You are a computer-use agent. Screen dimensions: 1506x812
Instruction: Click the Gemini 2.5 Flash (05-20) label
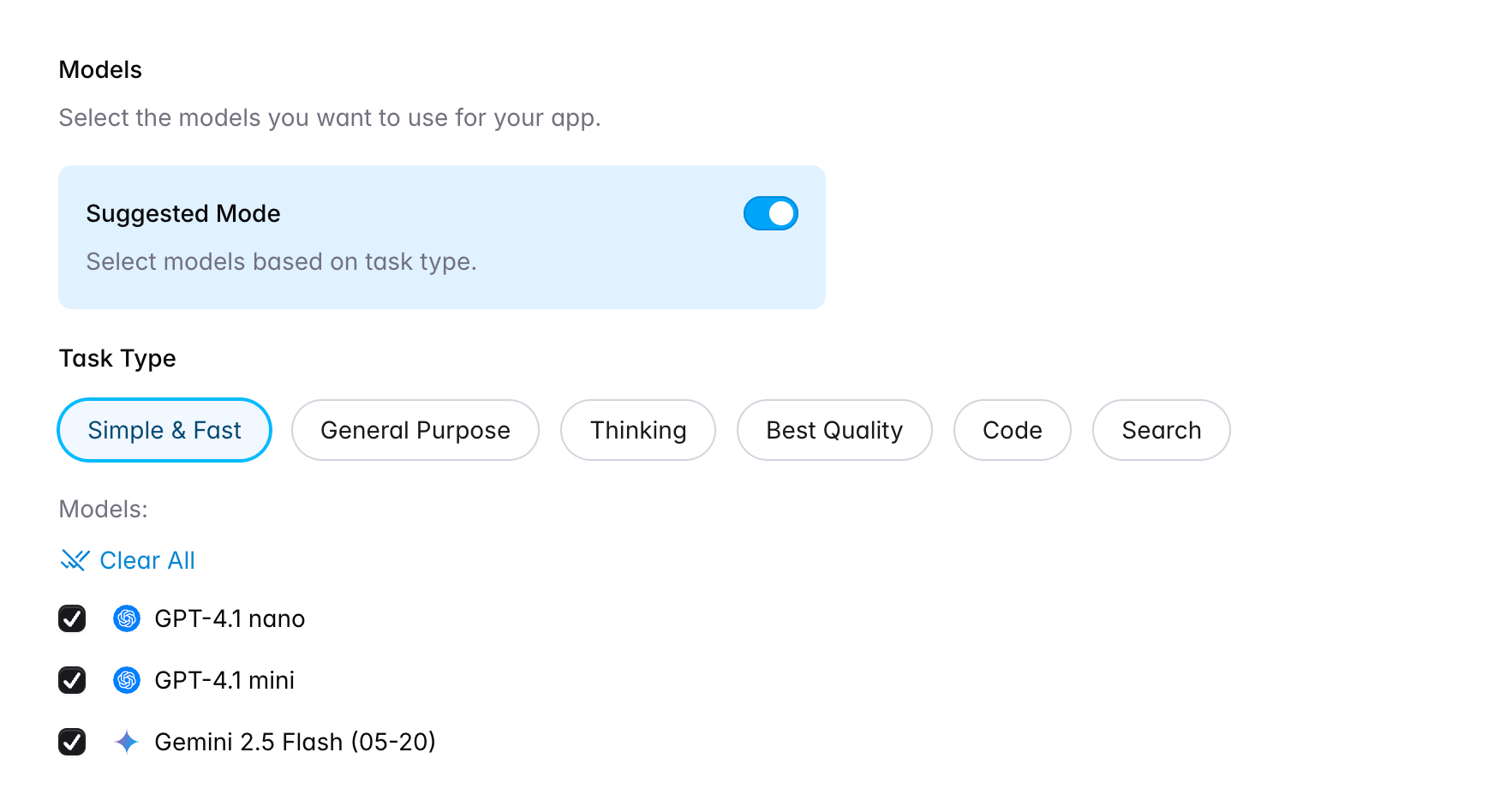[x=295, y=742]
